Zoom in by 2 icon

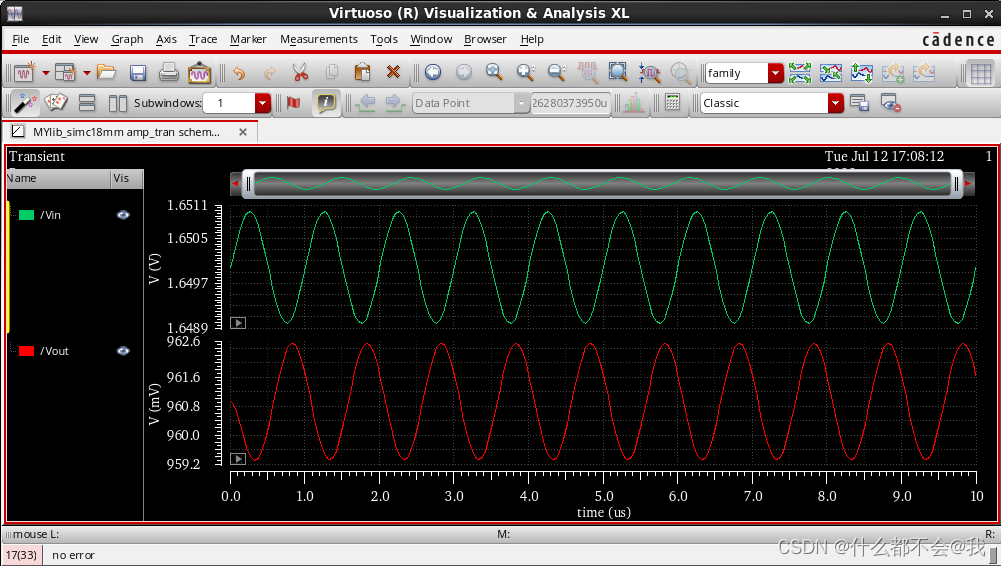(x=525, y=72)
